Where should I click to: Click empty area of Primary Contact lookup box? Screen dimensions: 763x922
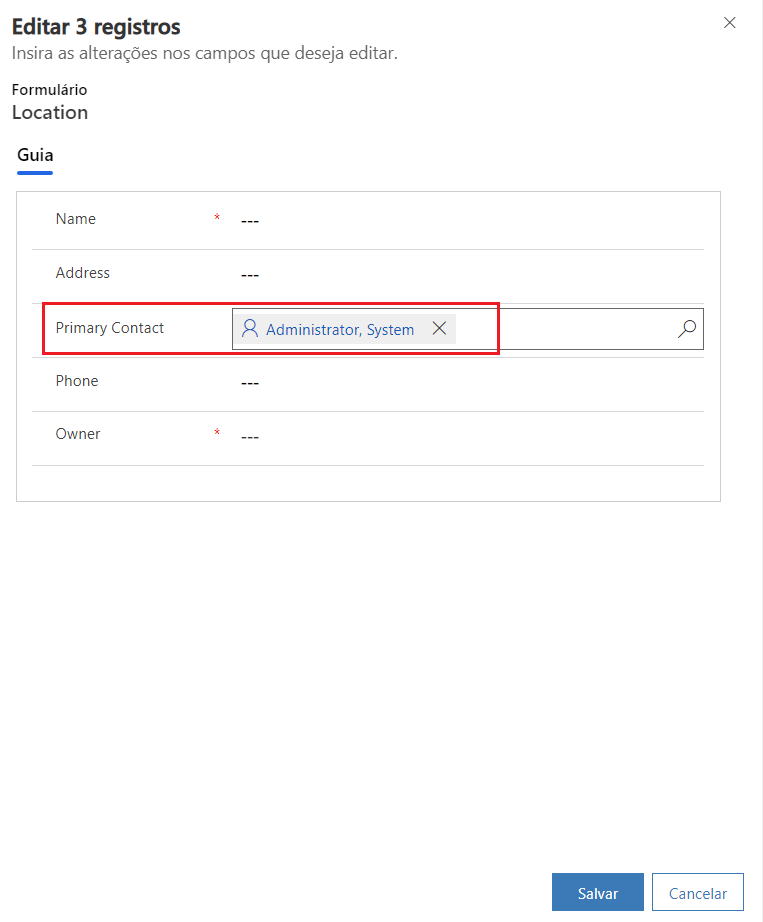coord(565,329)
